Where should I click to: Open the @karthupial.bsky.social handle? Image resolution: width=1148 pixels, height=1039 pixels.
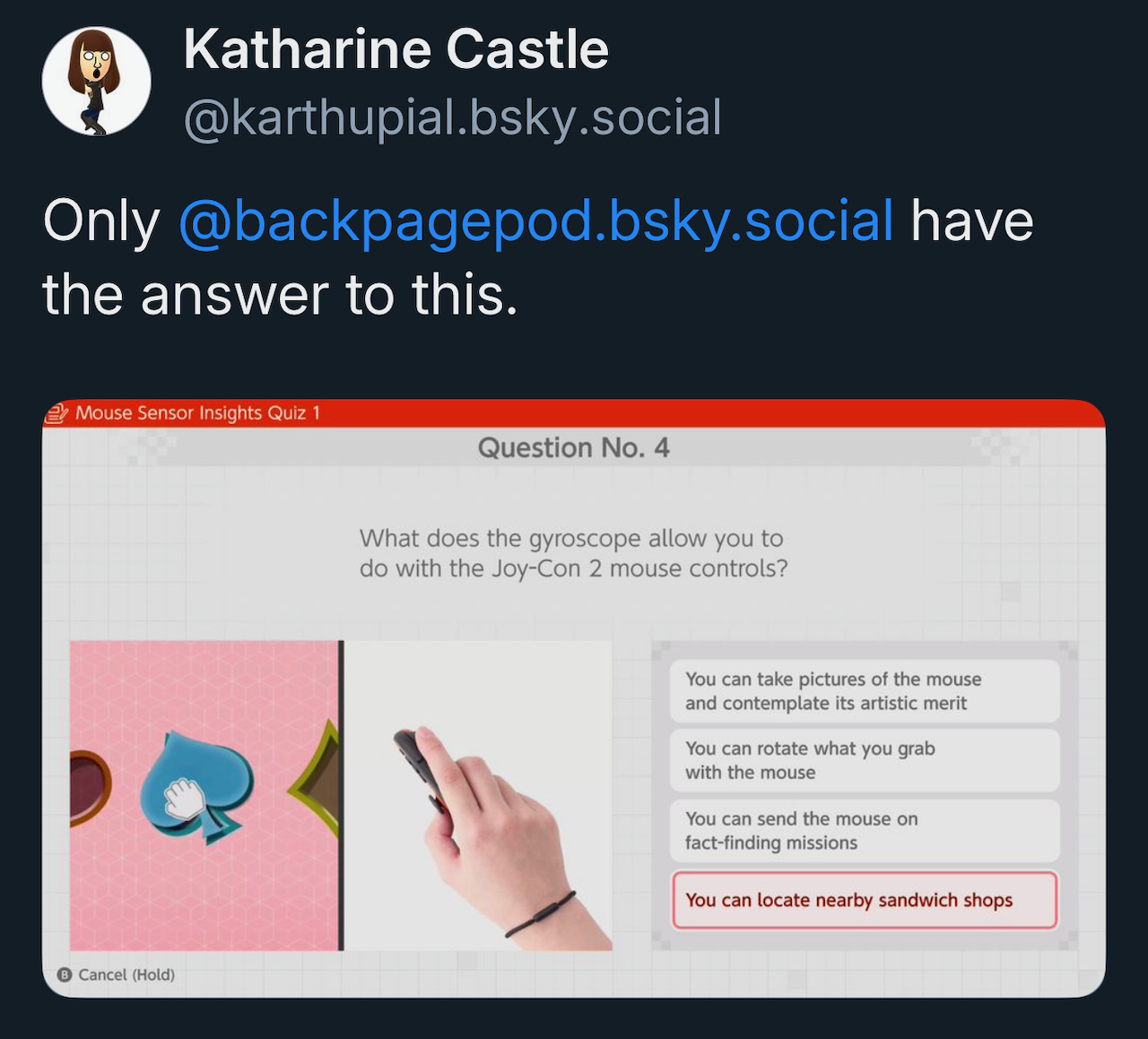[453, 117]
